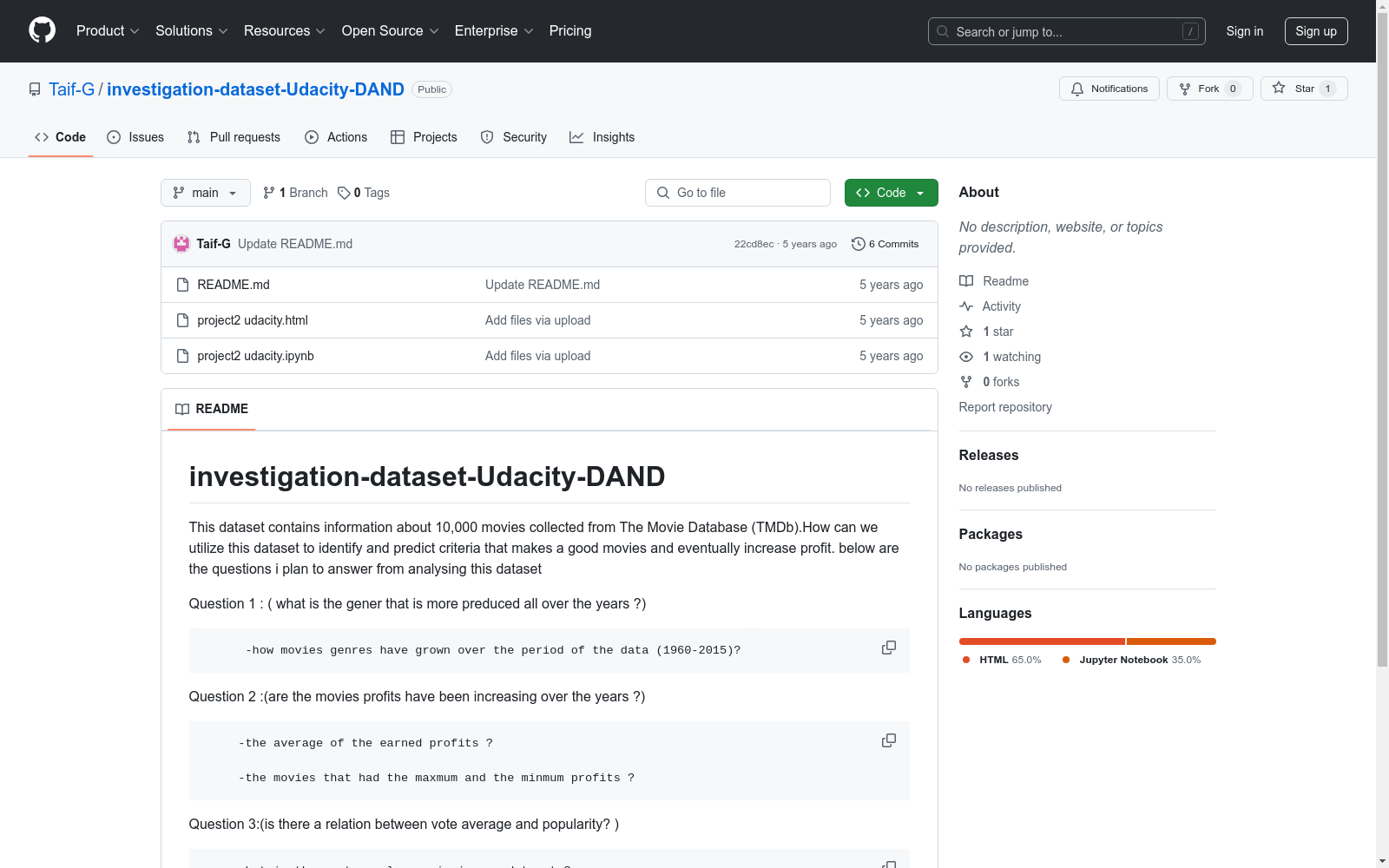Open the Insights tab

pos(602,137)
